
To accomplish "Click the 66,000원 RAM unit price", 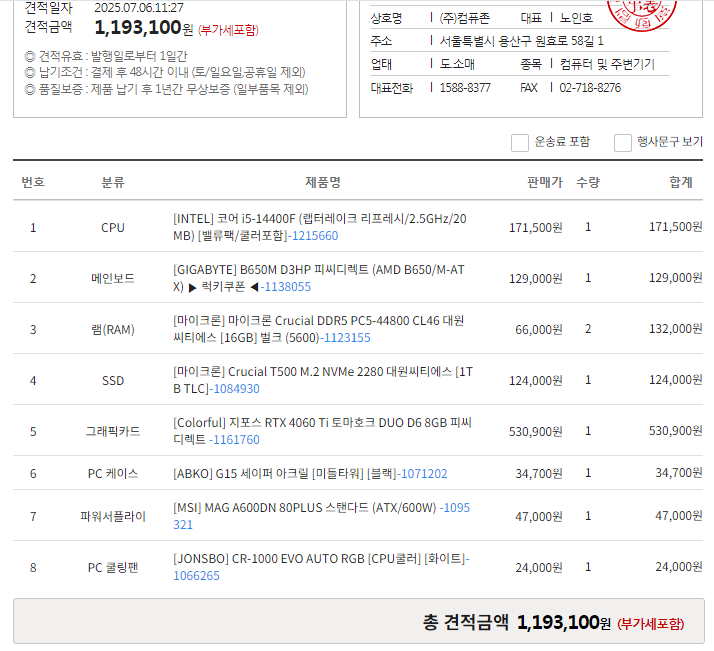I will pyautogui.click(x=539, y=329).
